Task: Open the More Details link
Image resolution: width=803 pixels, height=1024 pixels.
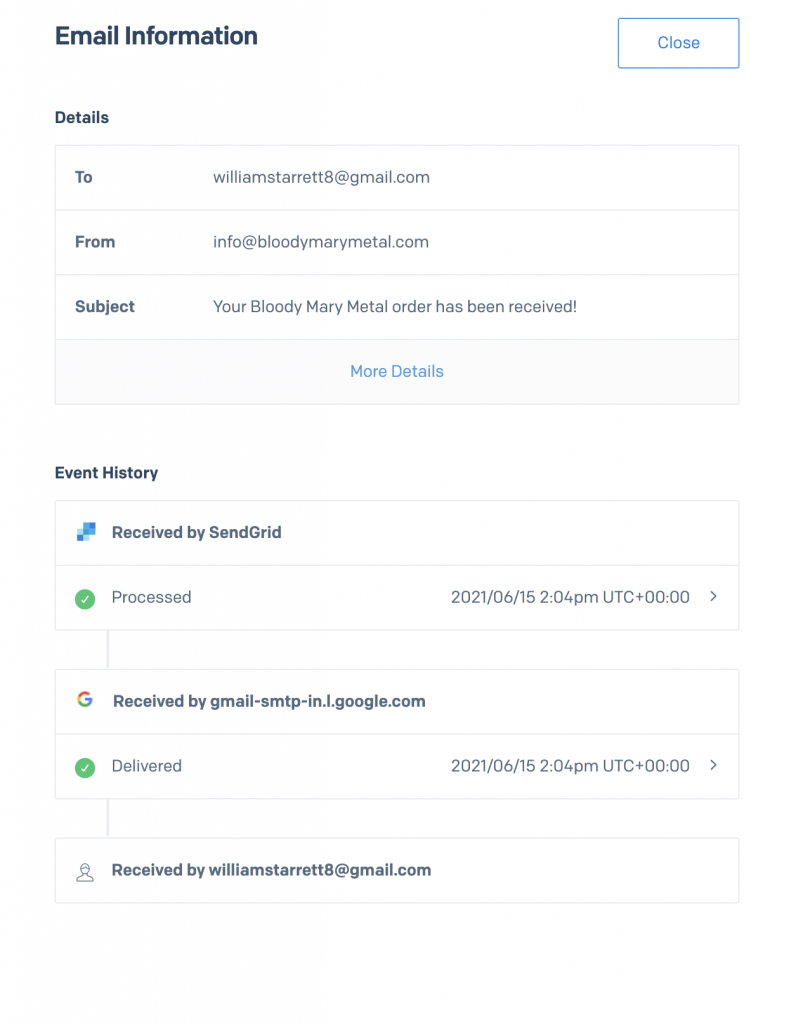Action: tap(397, 371)
